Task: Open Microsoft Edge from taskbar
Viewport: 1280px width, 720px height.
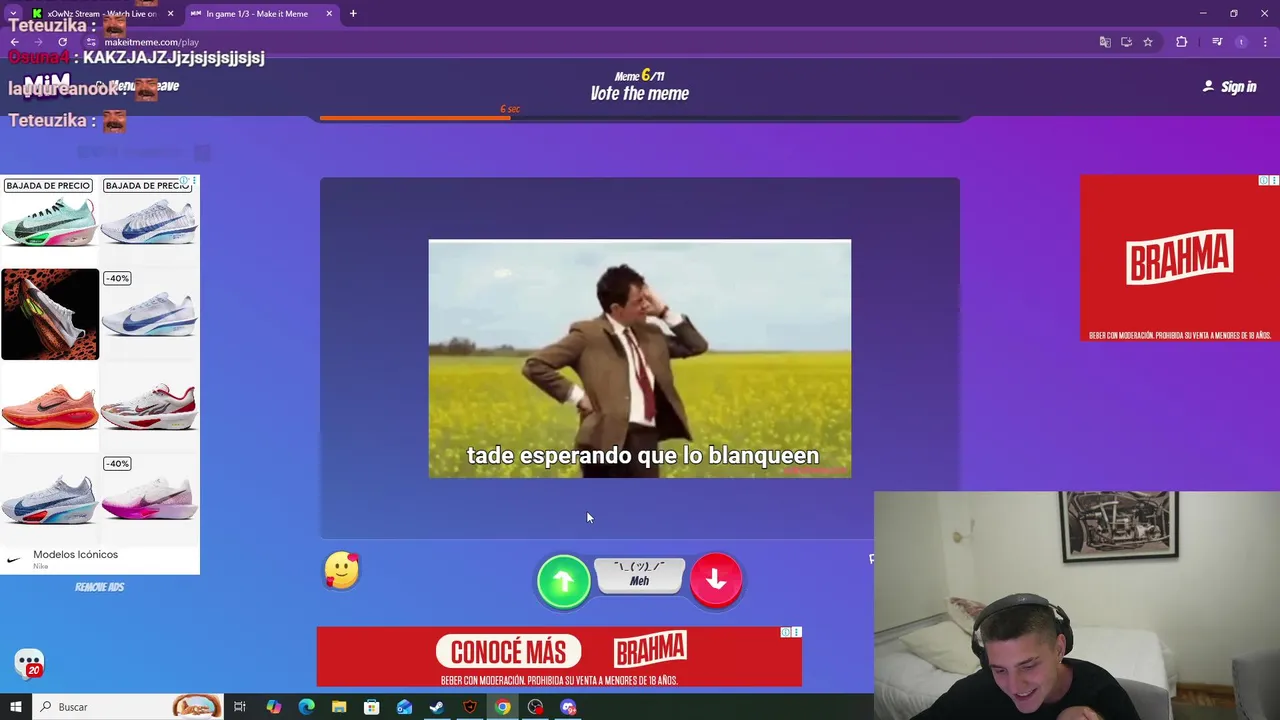Action: [x=306, y=707]
